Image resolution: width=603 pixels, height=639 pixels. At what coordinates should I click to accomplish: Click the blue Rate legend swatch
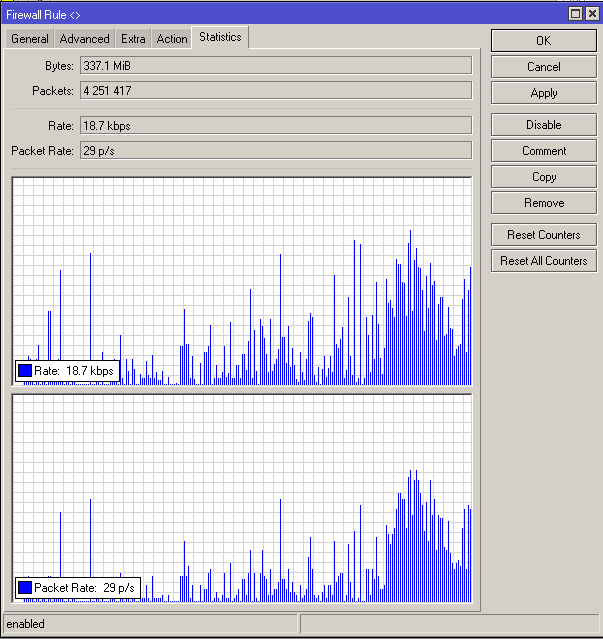25,371
